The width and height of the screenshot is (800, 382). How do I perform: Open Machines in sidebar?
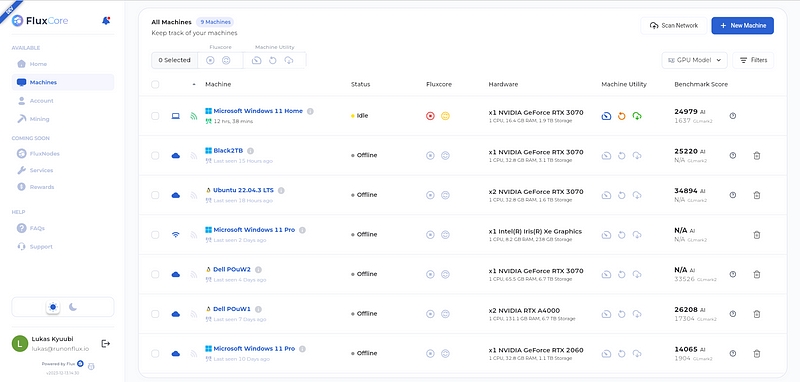(62, 82)
